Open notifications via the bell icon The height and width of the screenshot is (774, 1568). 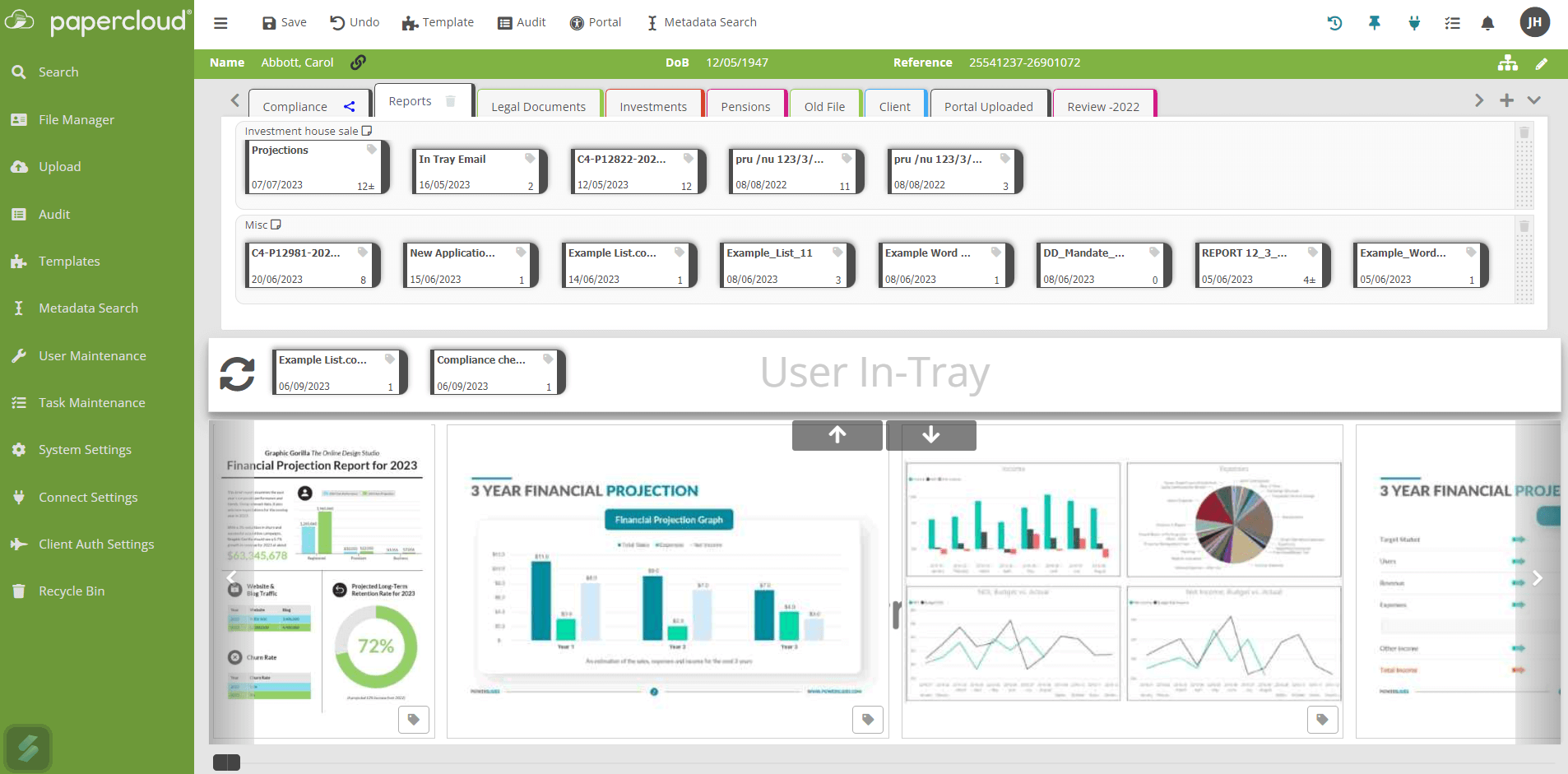[1487, 23]
